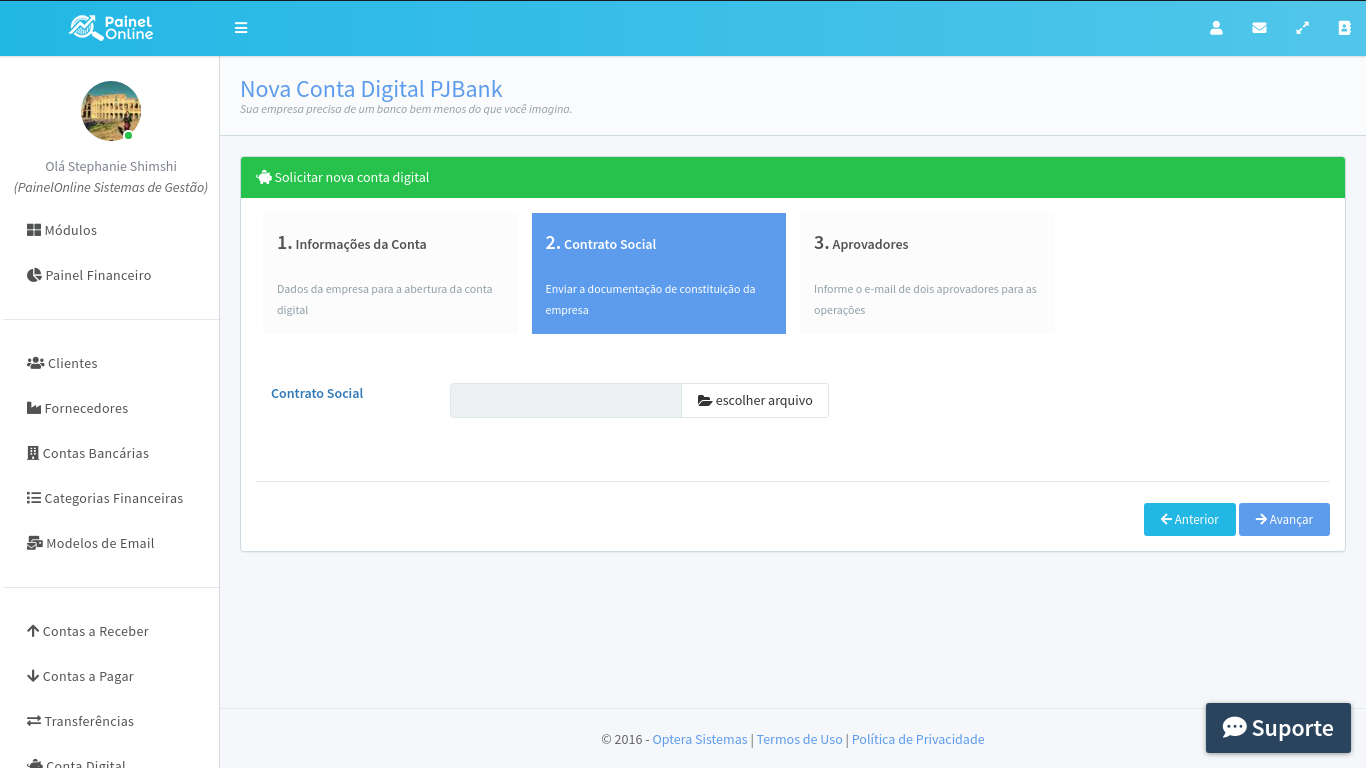Open Contas a Receber in the sidebar
This screenshot has width=1366, height=768.
pyautogui.click(x=88, y=631)
